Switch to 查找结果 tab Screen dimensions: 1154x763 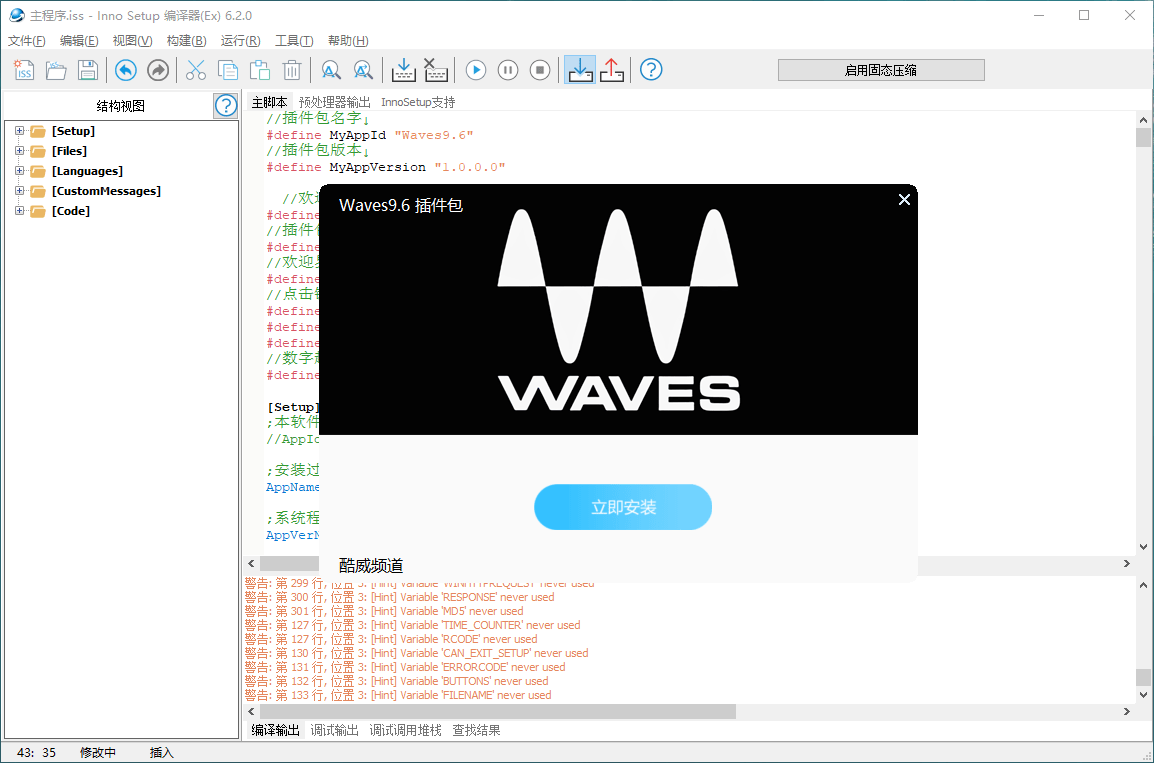coord(476,730)
